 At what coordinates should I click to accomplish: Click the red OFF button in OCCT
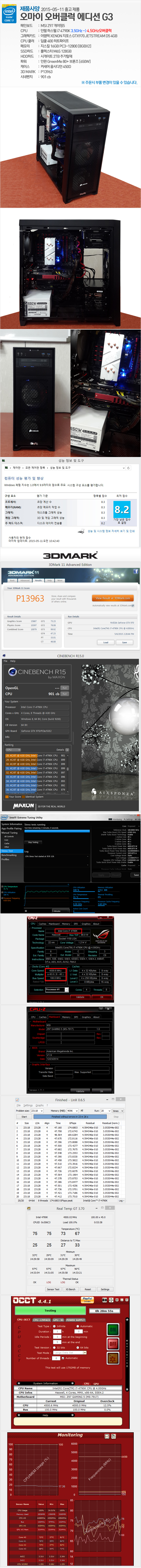click(x=112, y=1343)
